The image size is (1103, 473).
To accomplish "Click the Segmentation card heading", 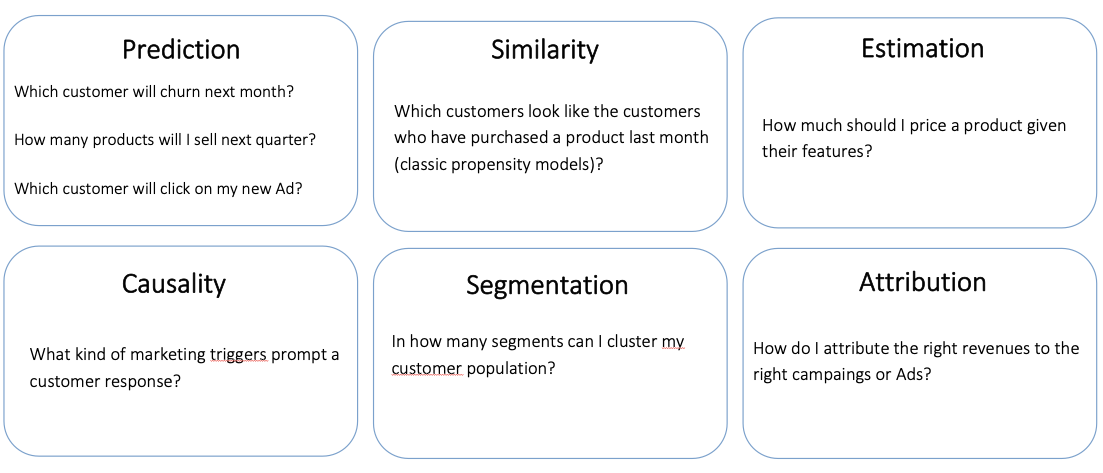I will pyautogui.click(x=547, y=285).
